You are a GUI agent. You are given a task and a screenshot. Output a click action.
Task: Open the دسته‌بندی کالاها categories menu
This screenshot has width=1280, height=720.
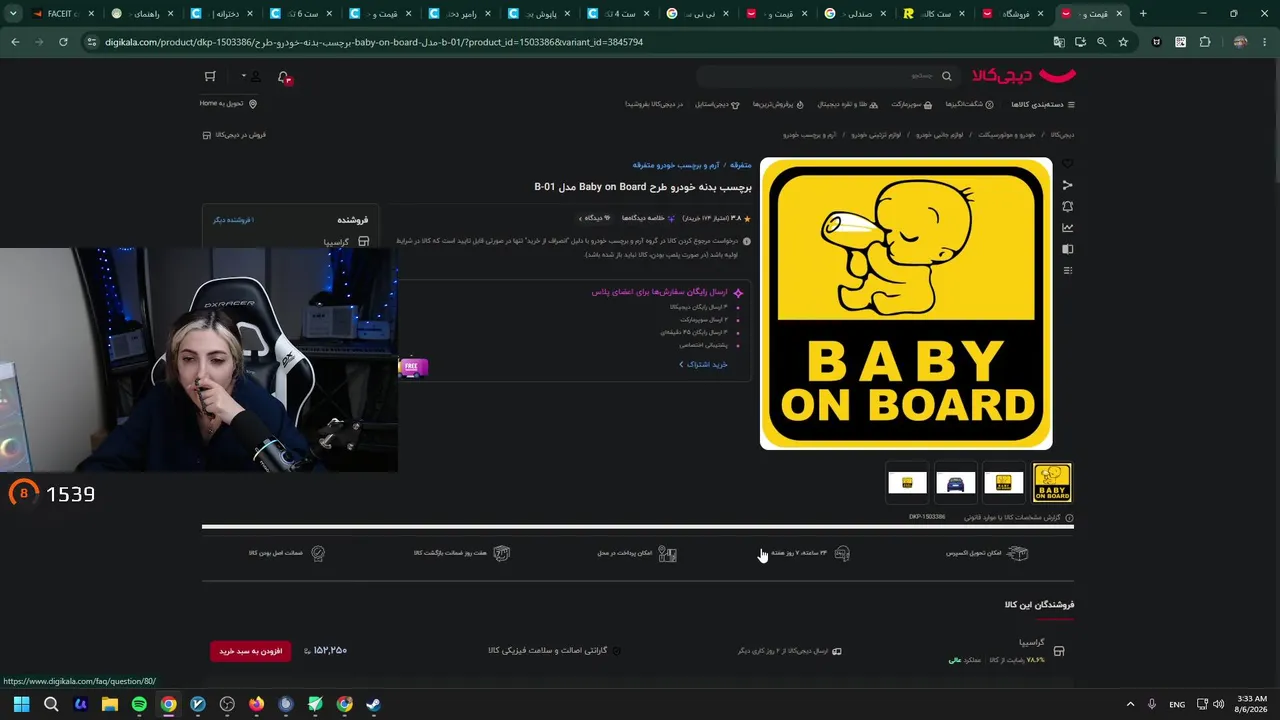1043,105
